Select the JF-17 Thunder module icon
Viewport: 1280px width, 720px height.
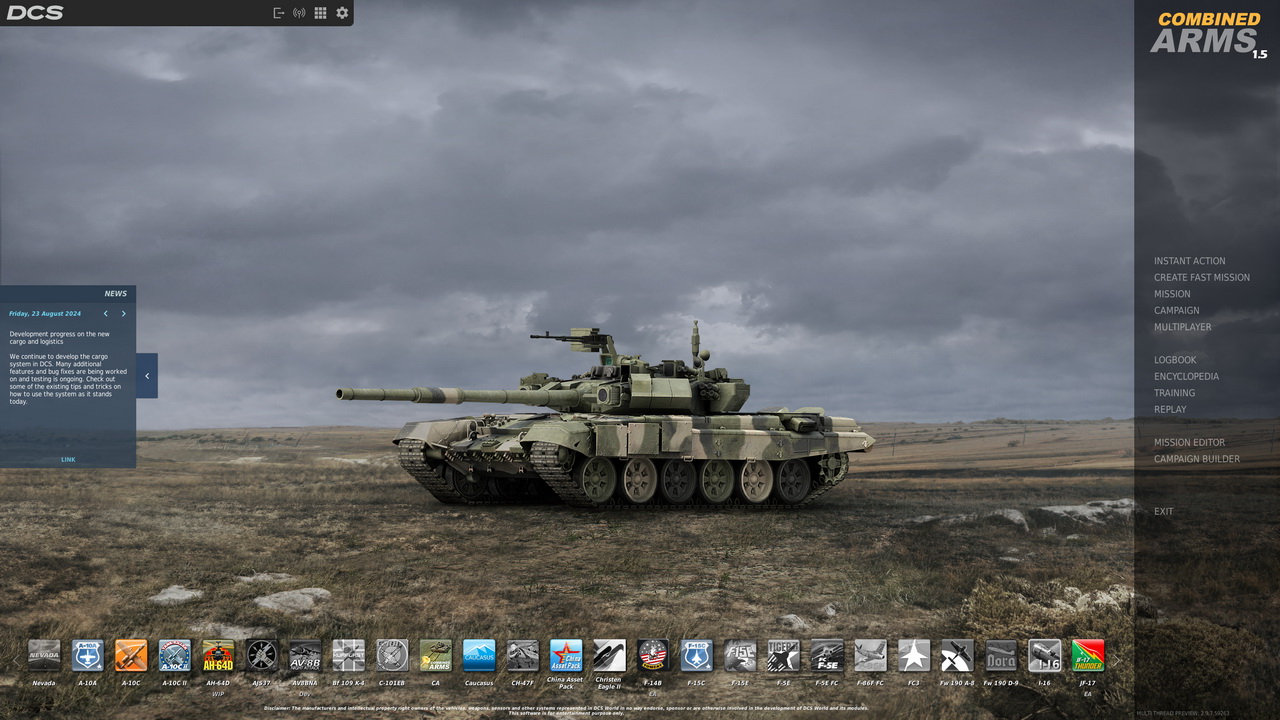pyautogui.click(x=1088, y=655)
